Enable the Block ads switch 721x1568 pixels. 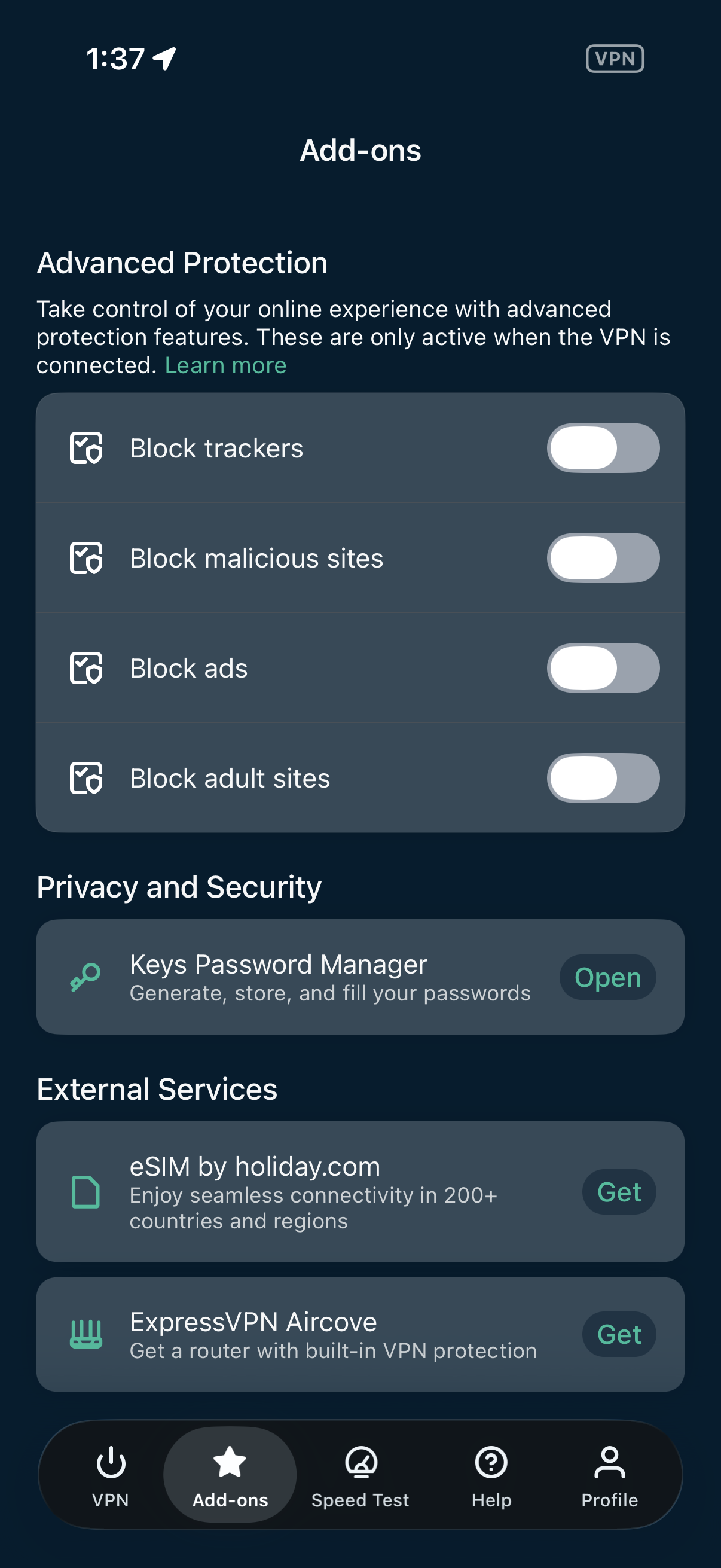[603, 669]
